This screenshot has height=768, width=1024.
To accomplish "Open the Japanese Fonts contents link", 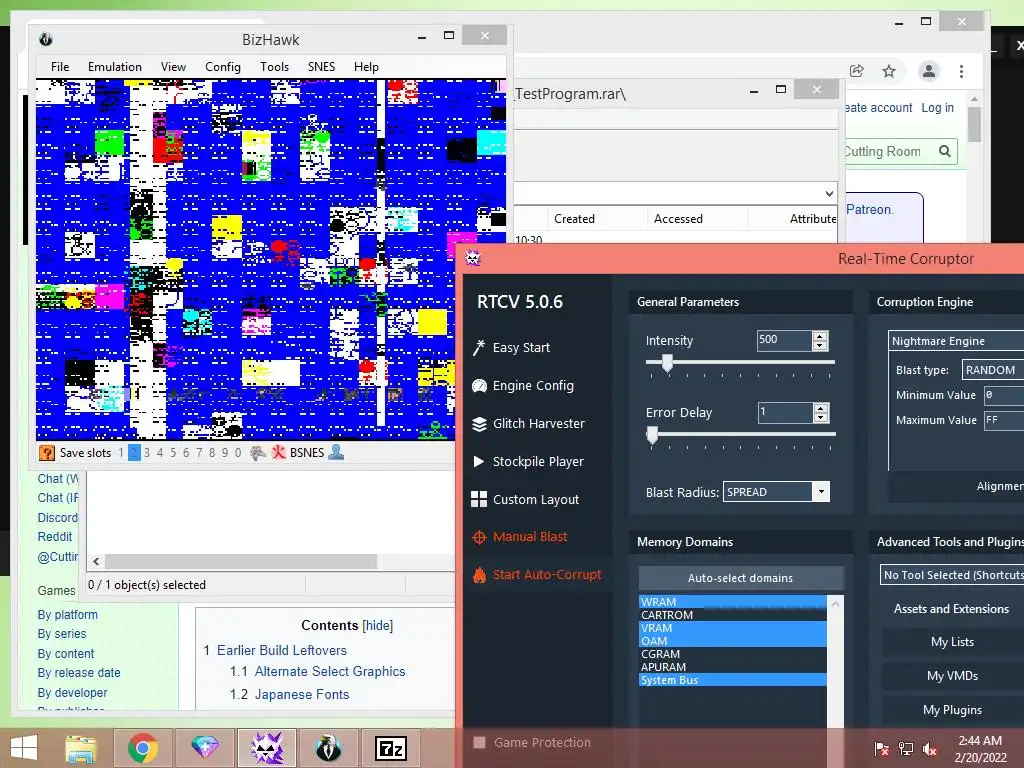I will [x=302, y=694].
